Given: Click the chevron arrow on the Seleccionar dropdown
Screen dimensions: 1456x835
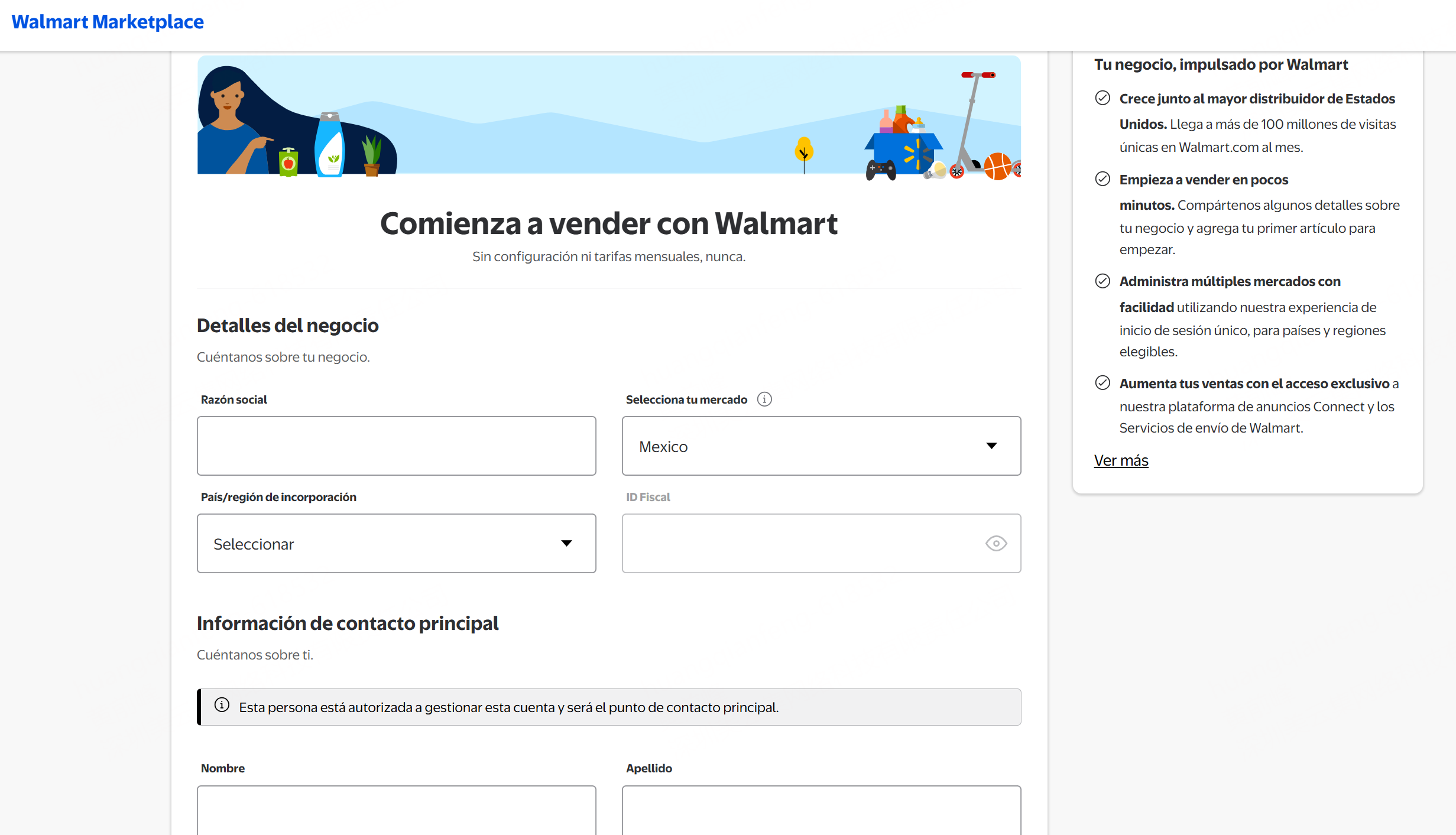Looking at the screenshot, I should click(x=567, y=543).
